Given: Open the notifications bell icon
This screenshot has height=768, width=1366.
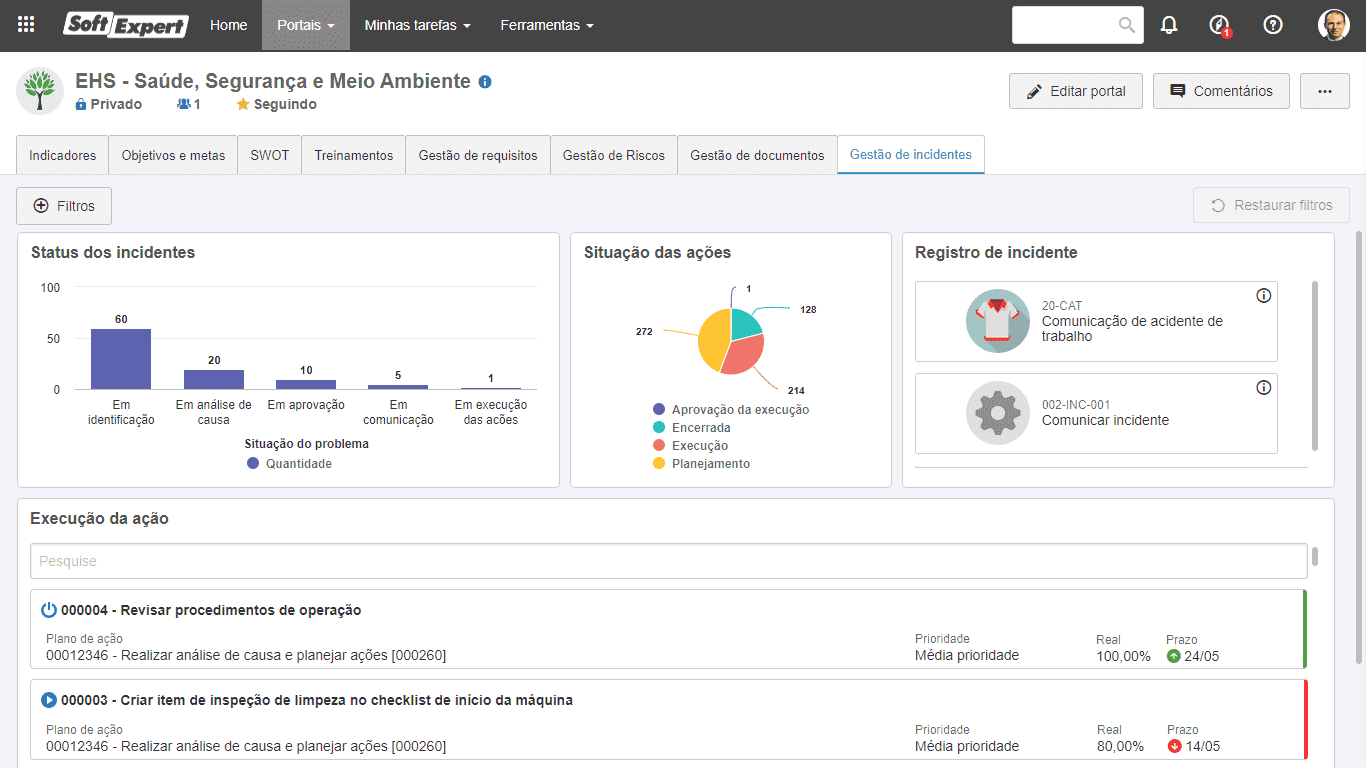Looking at the screenshot, I should pos(1169,25).
